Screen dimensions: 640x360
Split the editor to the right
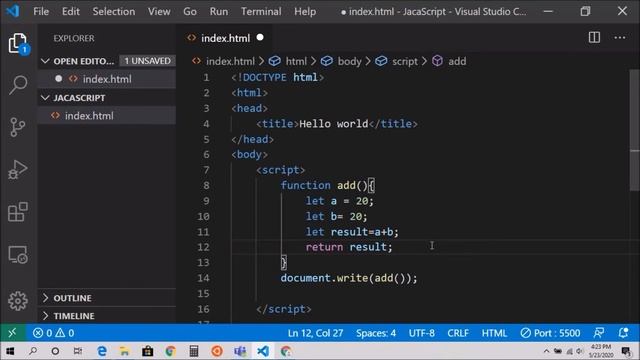click(594, 38)
